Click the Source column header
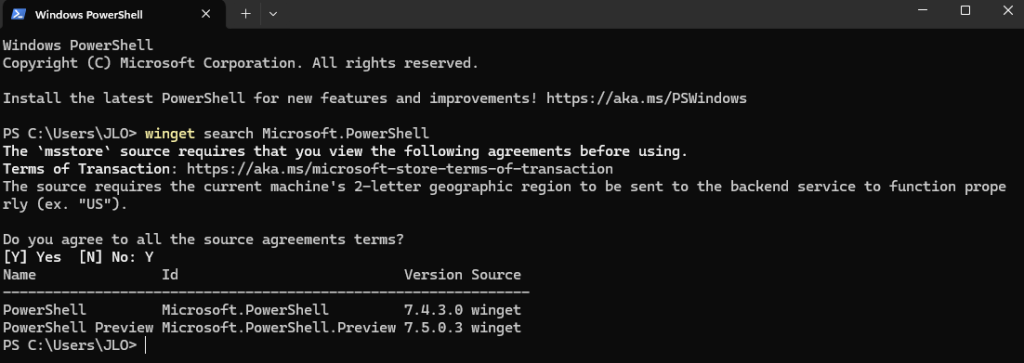This screenshot has width=1024, height=363. [496, 274]
